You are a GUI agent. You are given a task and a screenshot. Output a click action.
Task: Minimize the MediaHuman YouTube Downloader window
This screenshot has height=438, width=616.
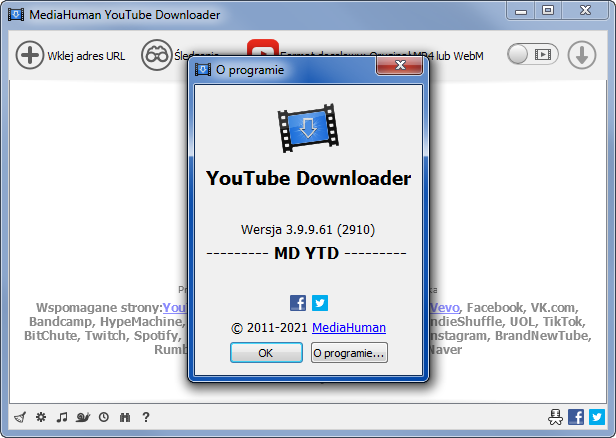521,11
